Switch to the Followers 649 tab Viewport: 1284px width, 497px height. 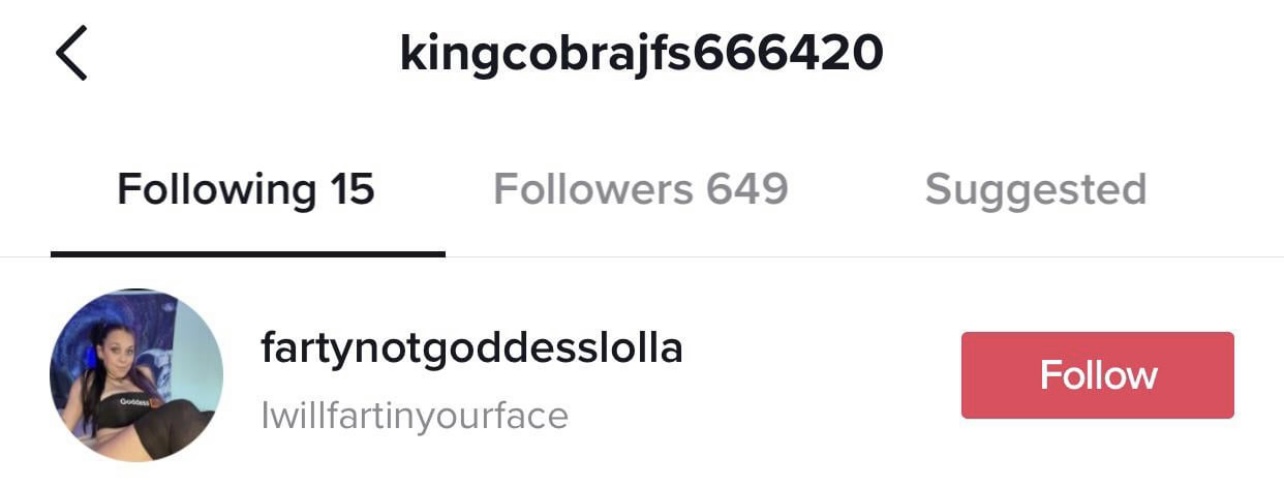(x=641, y=188)
